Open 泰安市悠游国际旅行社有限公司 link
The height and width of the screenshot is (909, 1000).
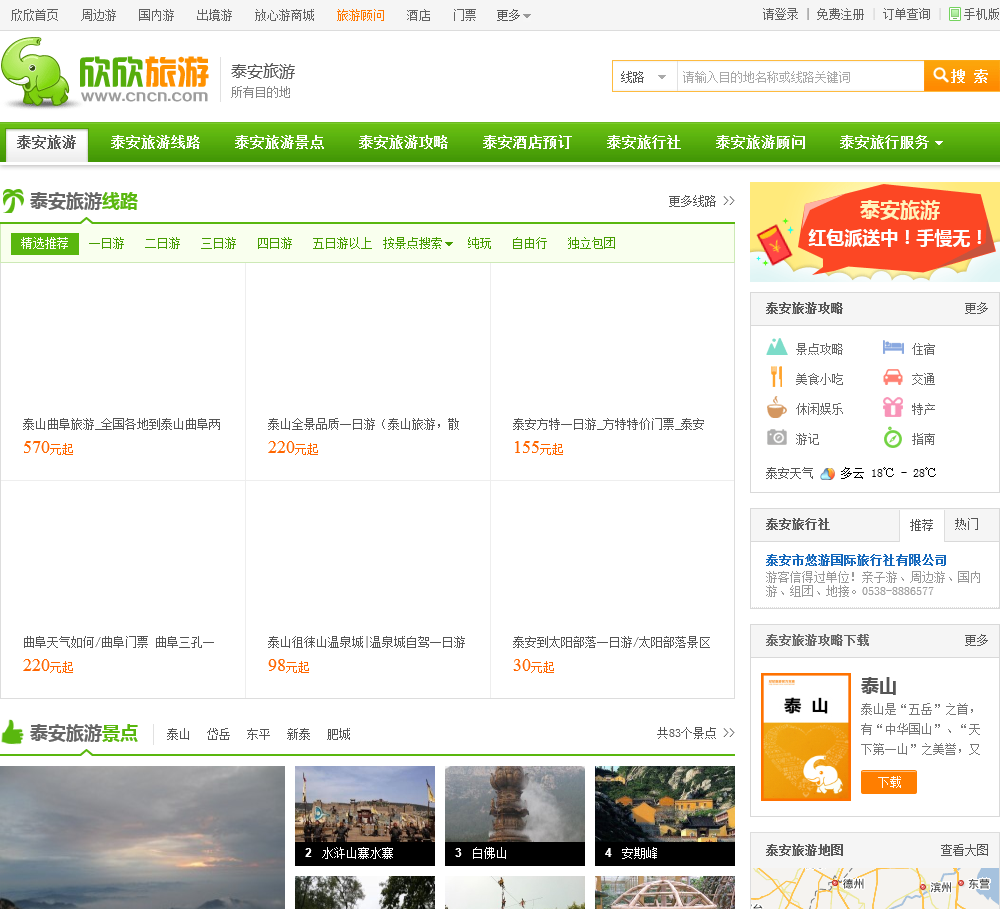tap(856, 560)
